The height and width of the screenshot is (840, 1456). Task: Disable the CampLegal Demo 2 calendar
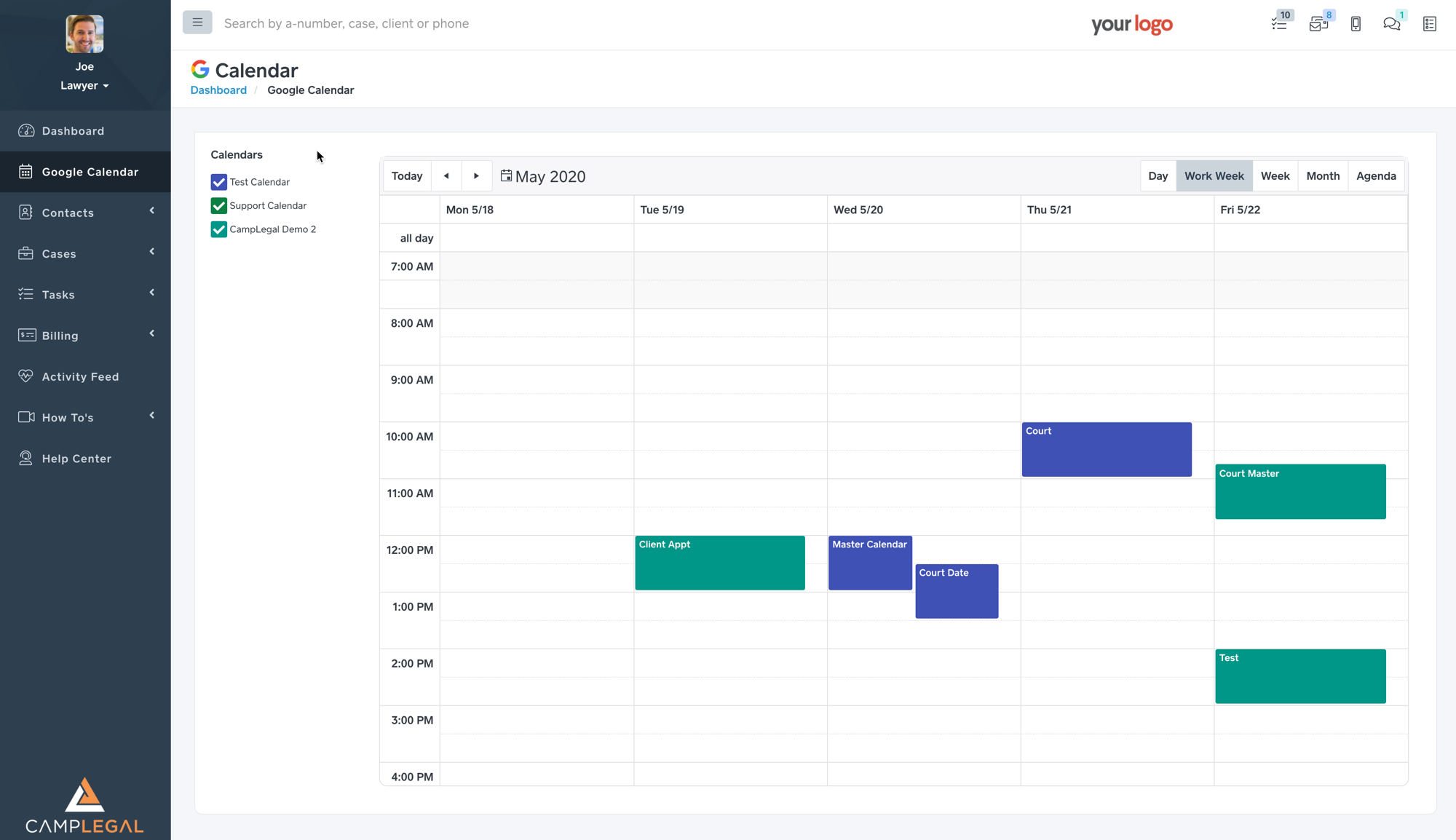[x=218, y=229]
